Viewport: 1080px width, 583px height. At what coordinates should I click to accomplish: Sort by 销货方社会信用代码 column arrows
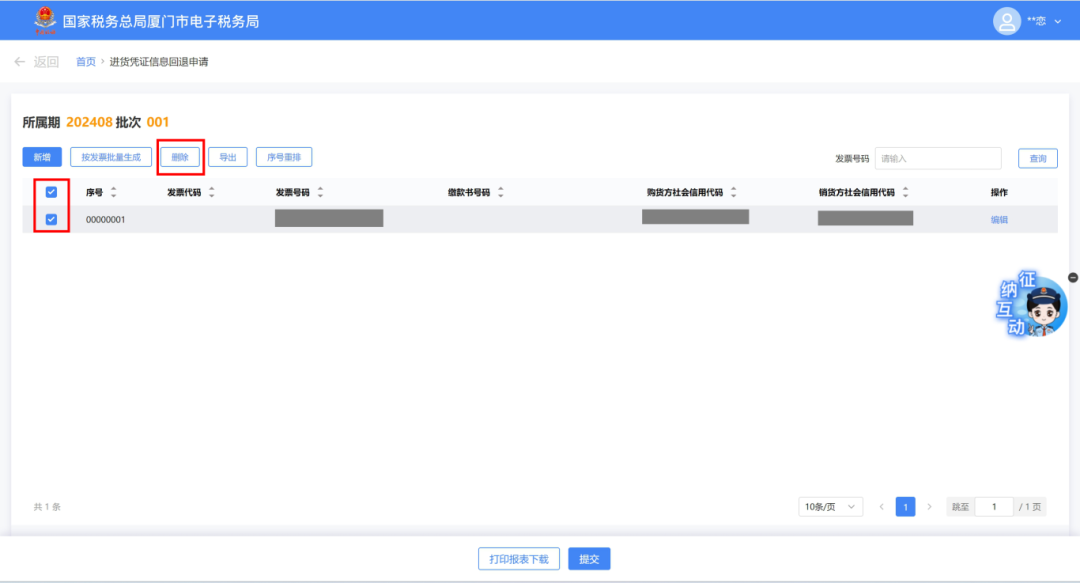pyautogui.click(x=906, y=192)
